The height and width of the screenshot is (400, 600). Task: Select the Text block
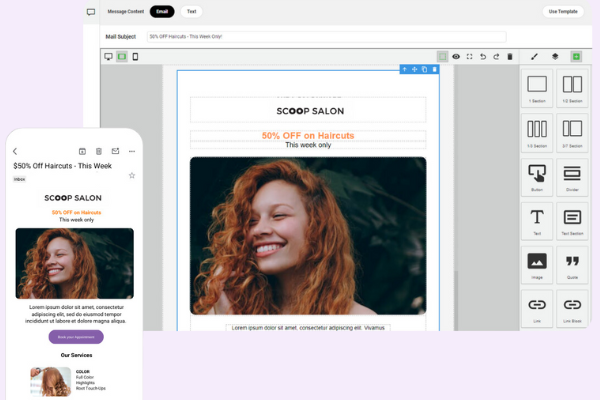[x=537, y=220]
